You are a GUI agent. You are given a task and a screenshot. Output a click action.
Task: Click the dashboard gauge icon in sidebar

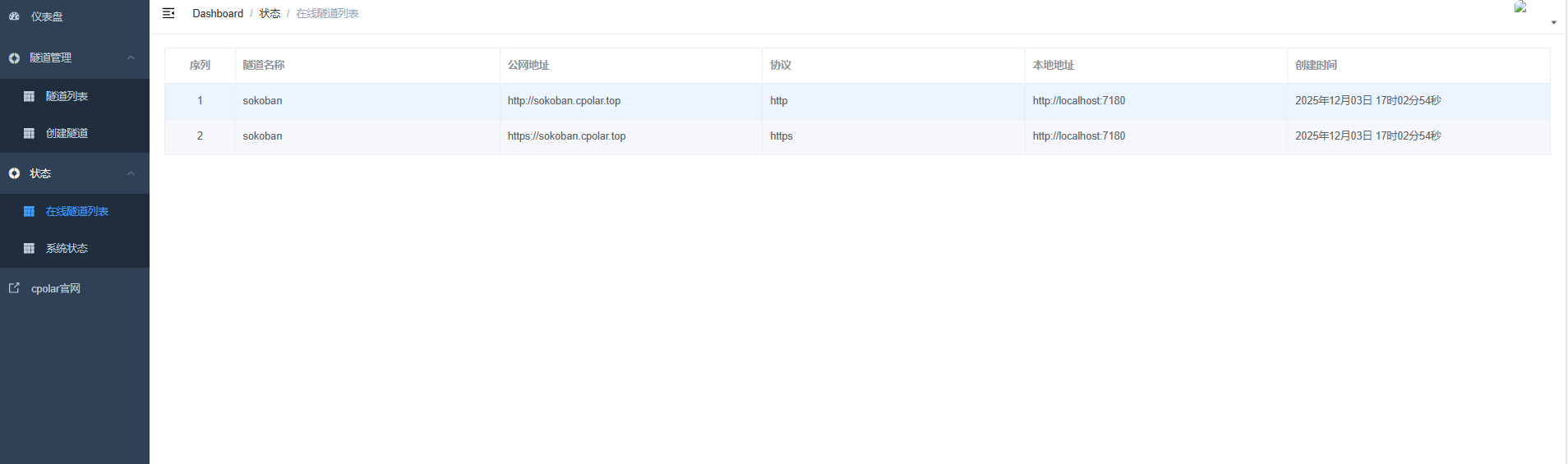(x=14, y=16)
